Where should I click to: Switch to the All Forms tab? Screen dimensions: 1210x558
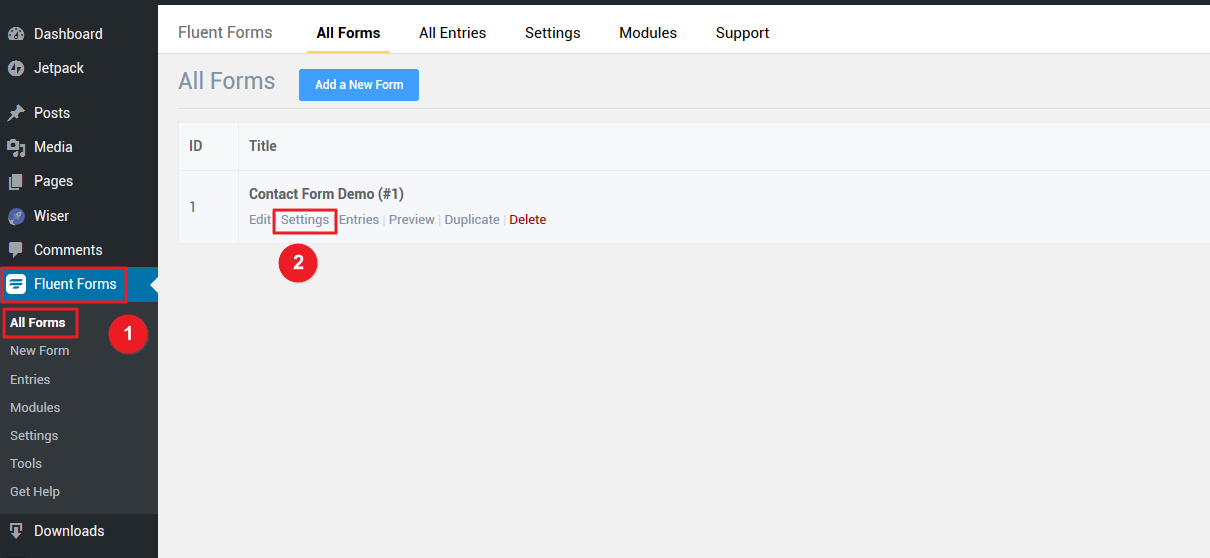coord(348,33)
